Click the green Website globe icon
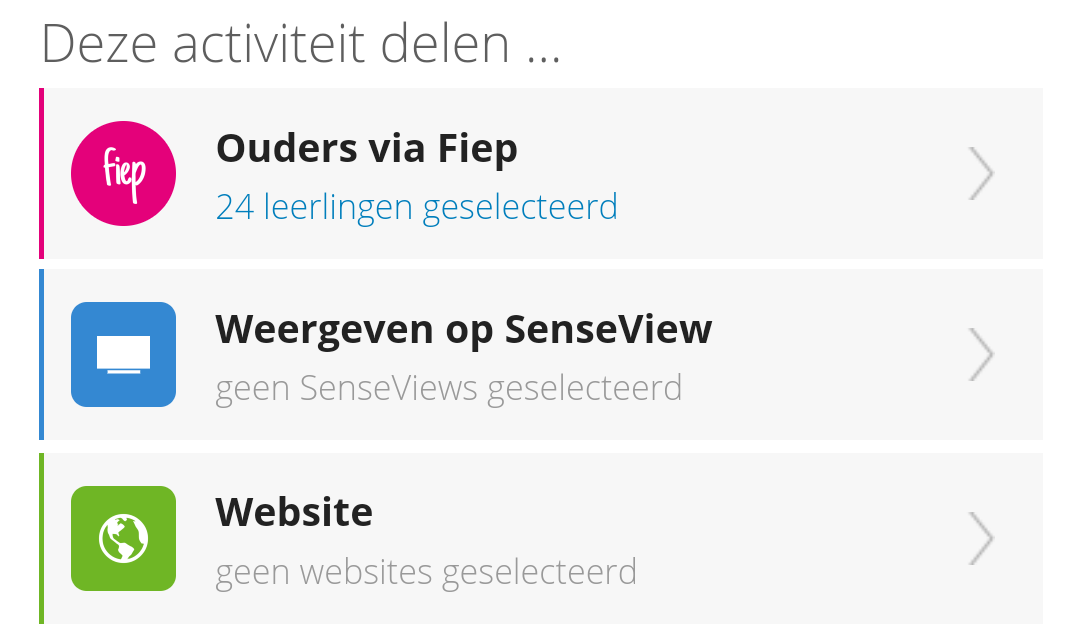The height and width of the screenshot is (644, 1080). coord(123,538)
